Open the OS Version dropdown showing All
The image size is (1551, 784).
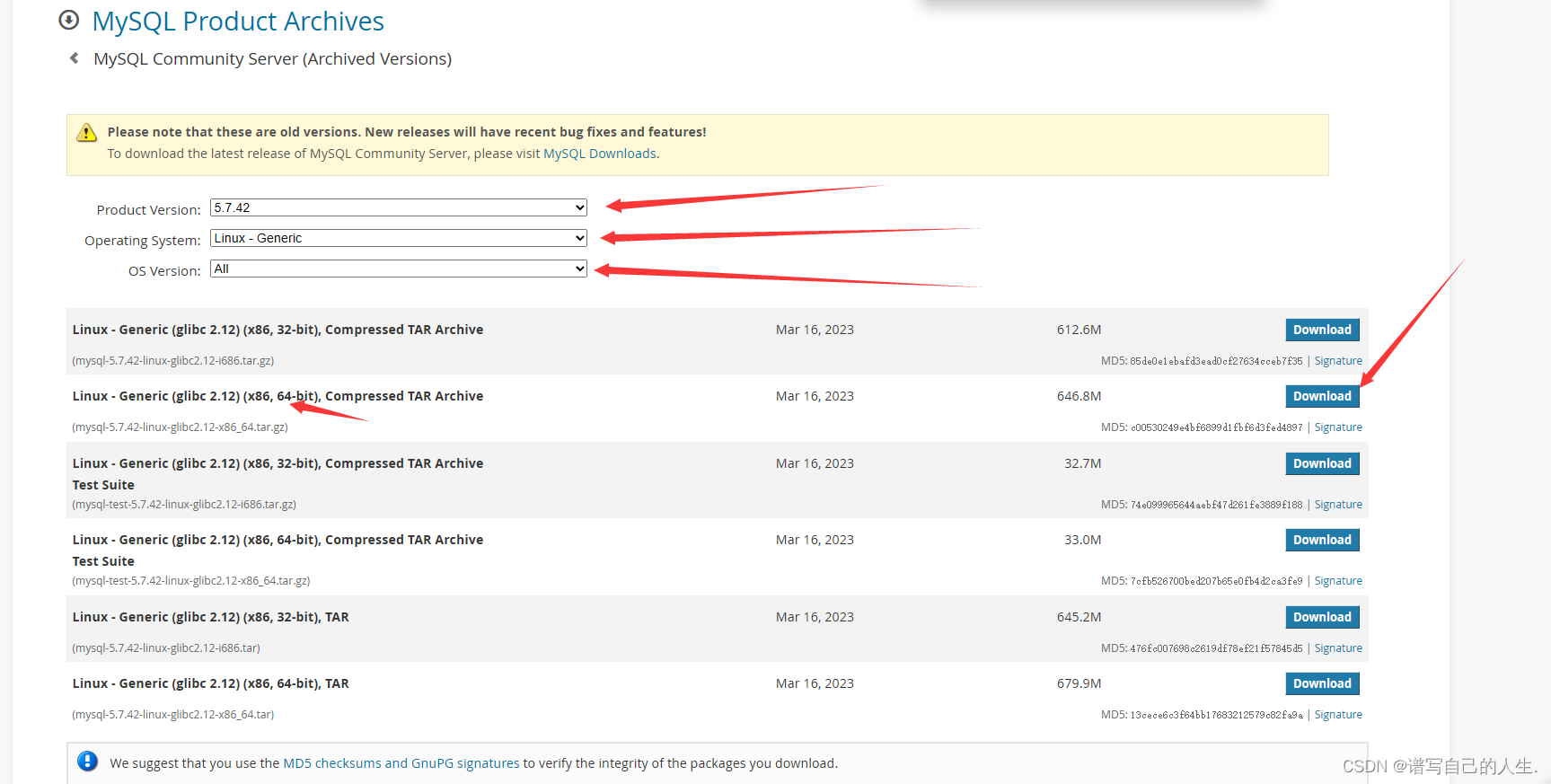tap(399, 269)
